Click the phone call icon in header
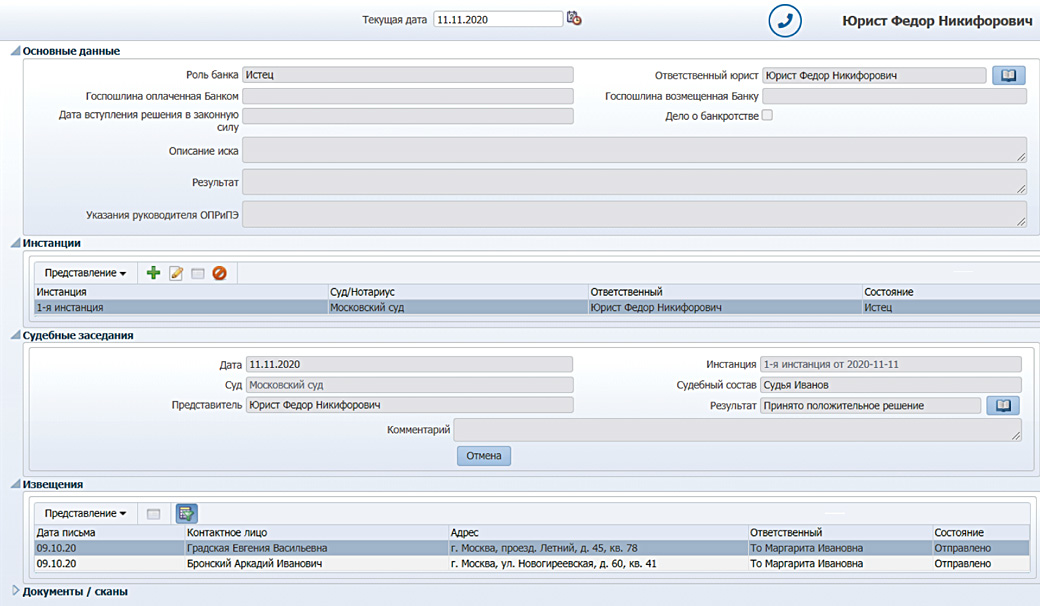 coord(785,21)
